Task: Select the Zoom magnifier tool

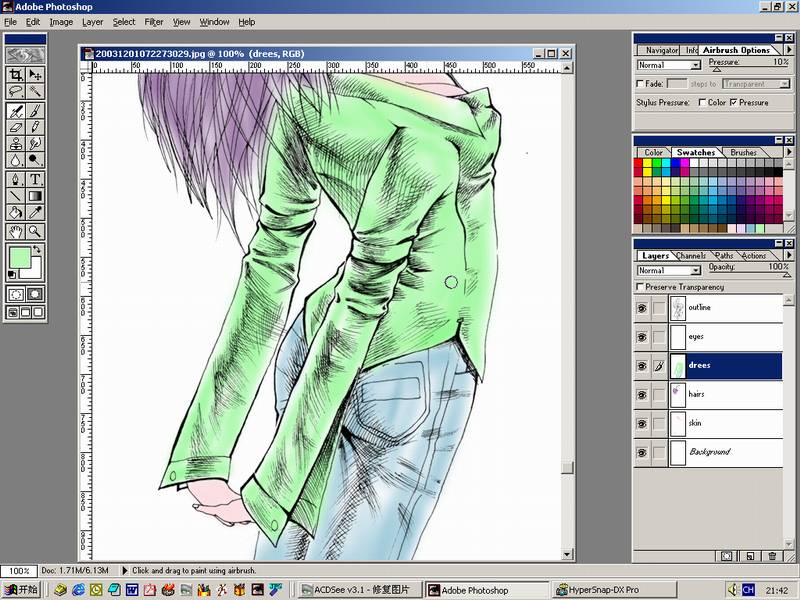Action: 35,232
